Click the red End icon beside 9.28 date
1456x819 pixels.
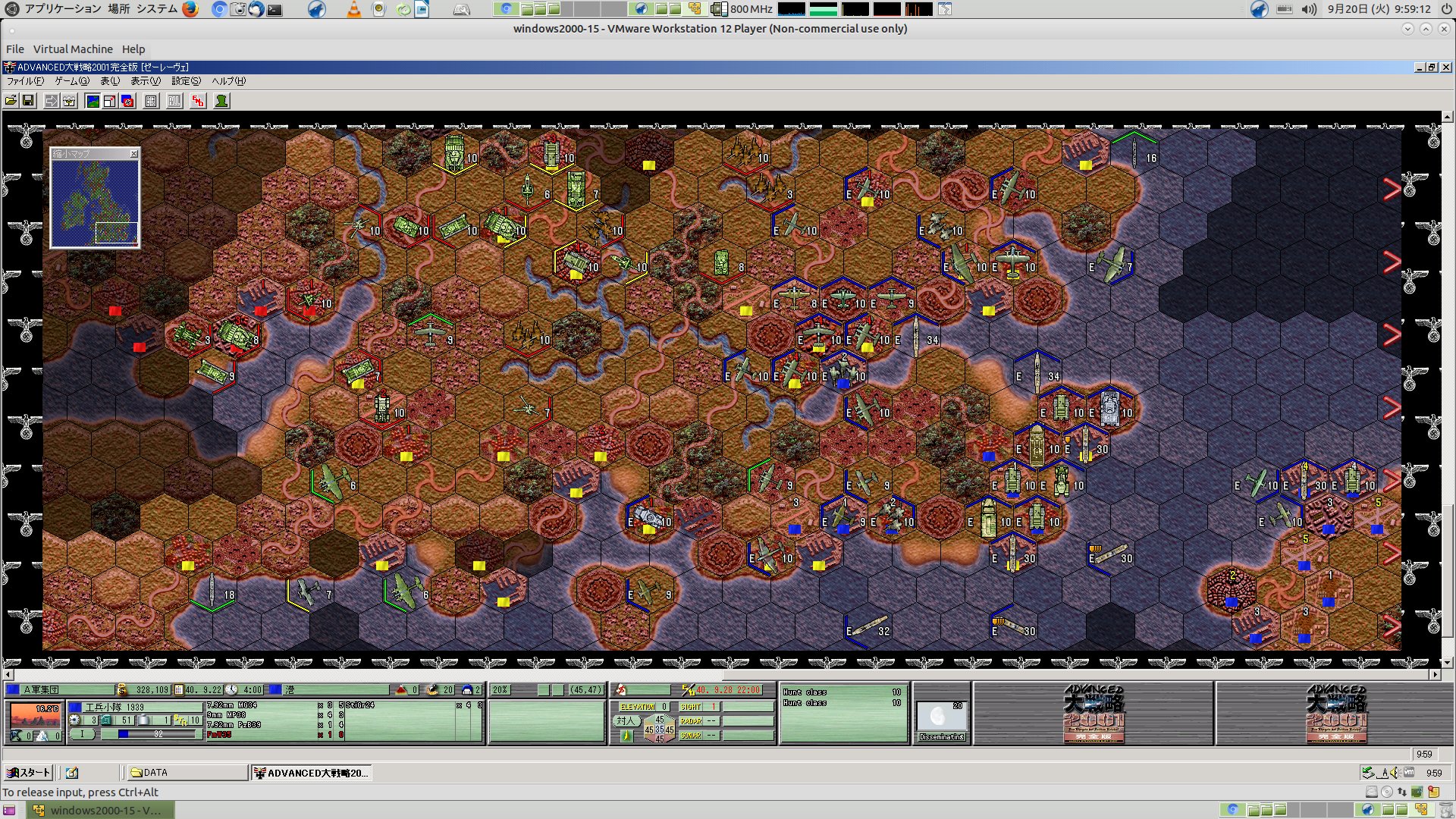(688, 690)
